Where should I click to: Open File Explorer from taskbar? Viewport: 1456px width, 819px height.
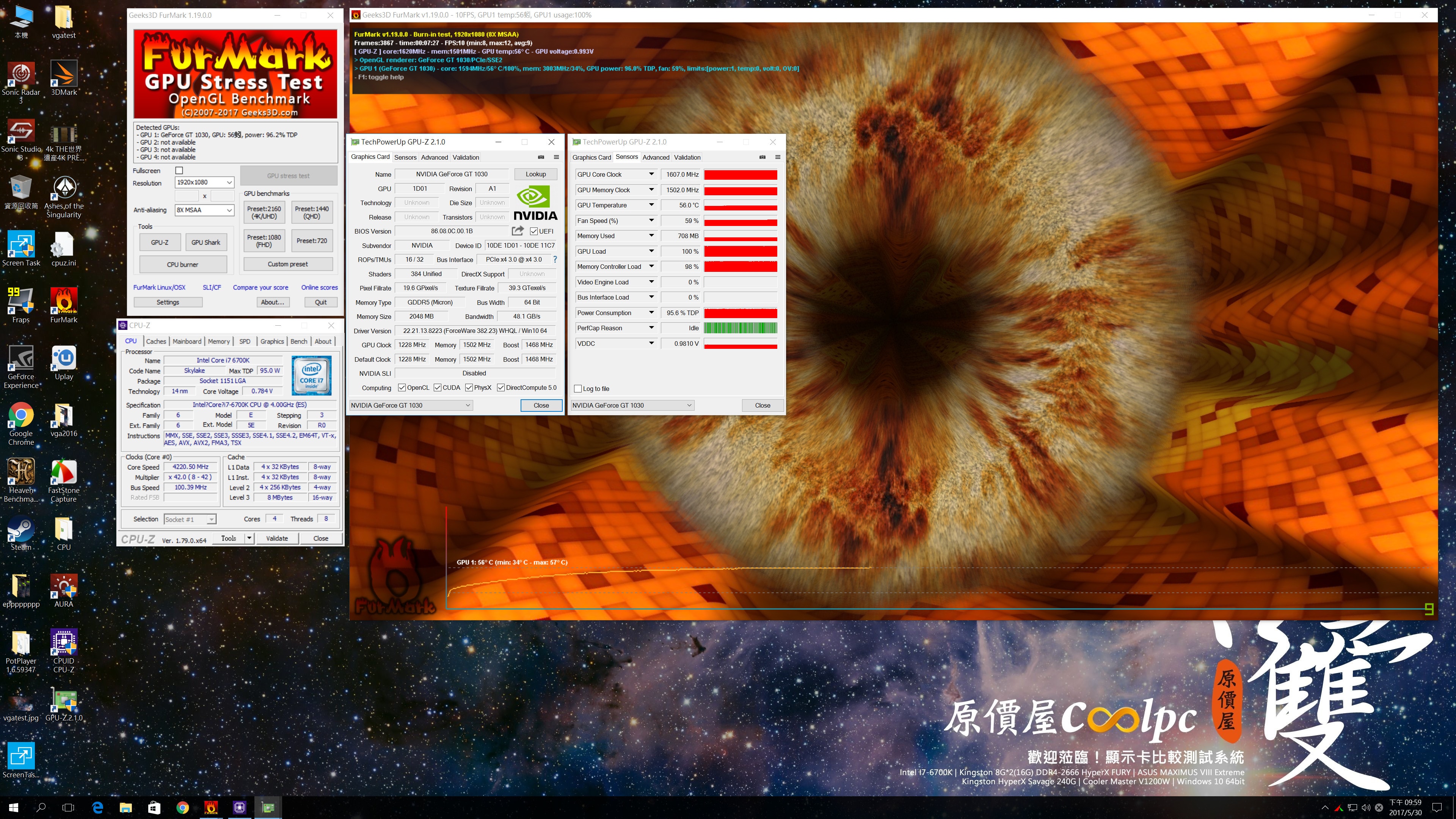(x=126, y=808)
